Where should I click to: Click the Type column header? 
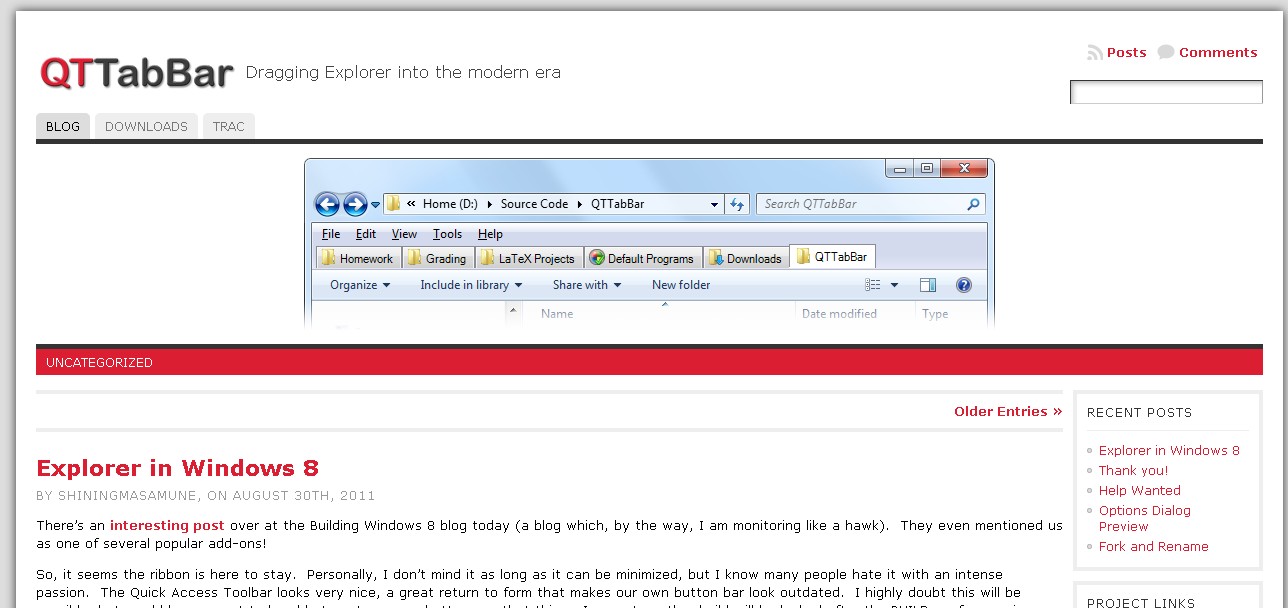click(x=935, y=314)
